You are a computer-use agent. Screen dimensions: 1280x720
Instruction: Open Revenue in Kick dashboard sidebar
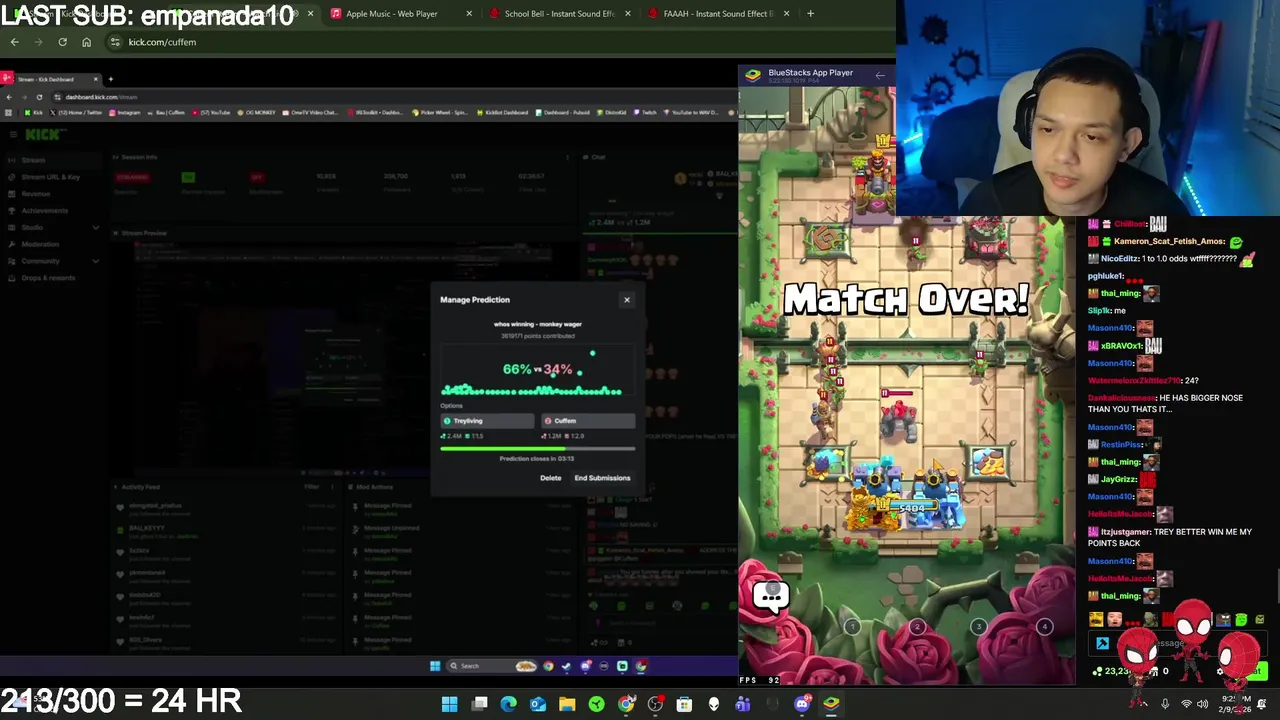[x=36, y=194]
